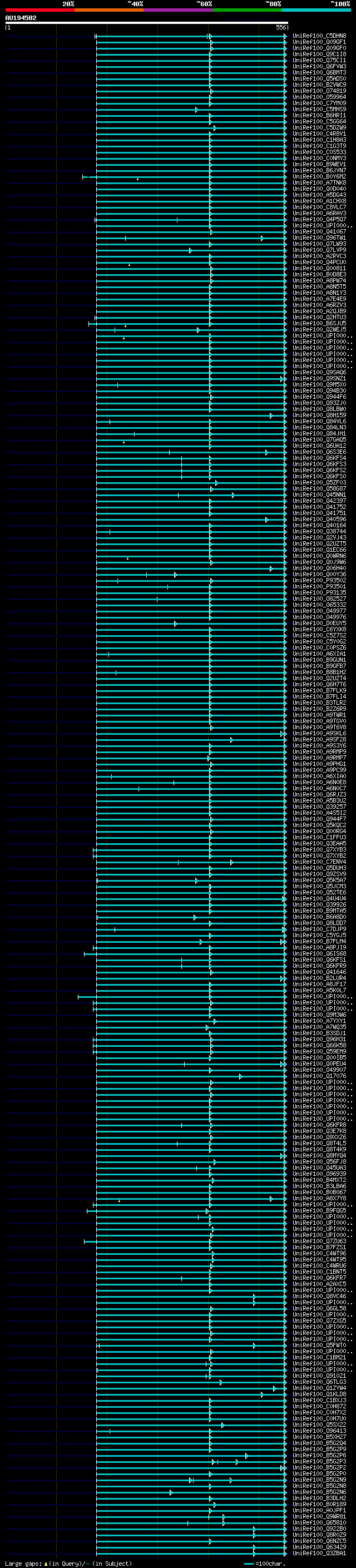The image size is (356, 1568).
Task: View hit UniRef100_Q5K5A7
Action: pyautogui.click(x=319, y=880)
